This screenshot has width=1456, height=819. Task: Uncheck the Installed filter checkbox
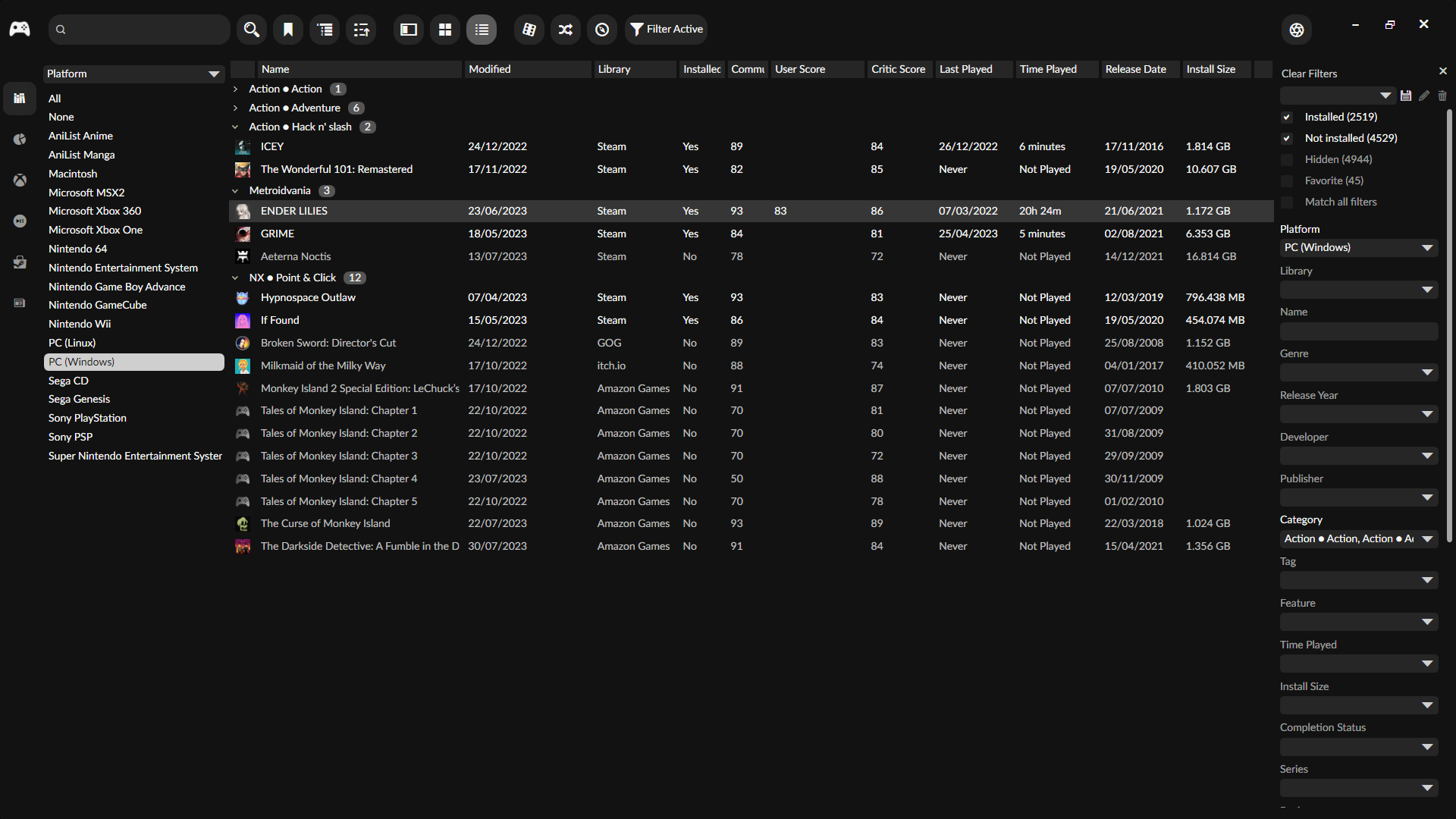click(x=1287, y=117)
